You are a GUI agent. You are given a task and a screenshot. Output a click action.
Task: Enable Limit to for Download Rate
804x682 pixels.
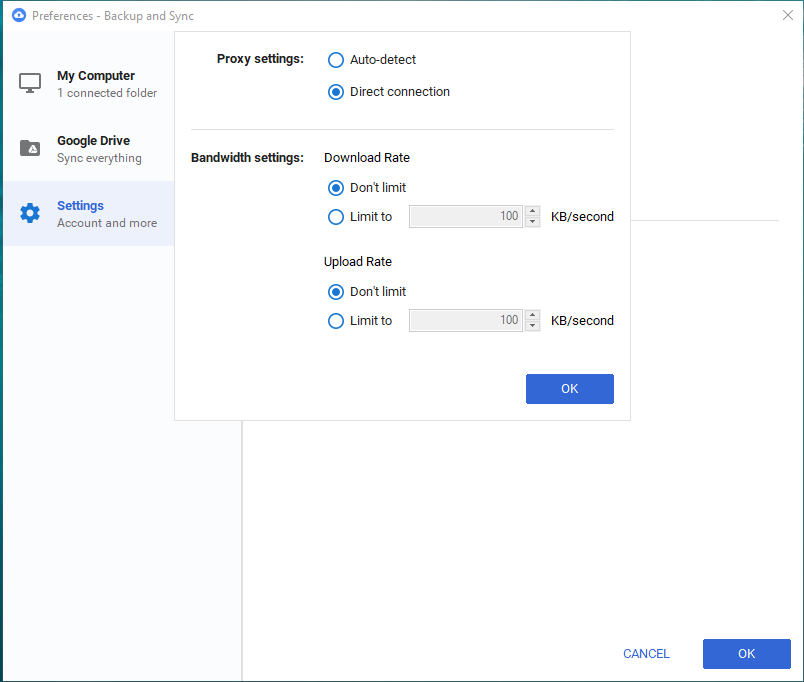tap(336, 217)
